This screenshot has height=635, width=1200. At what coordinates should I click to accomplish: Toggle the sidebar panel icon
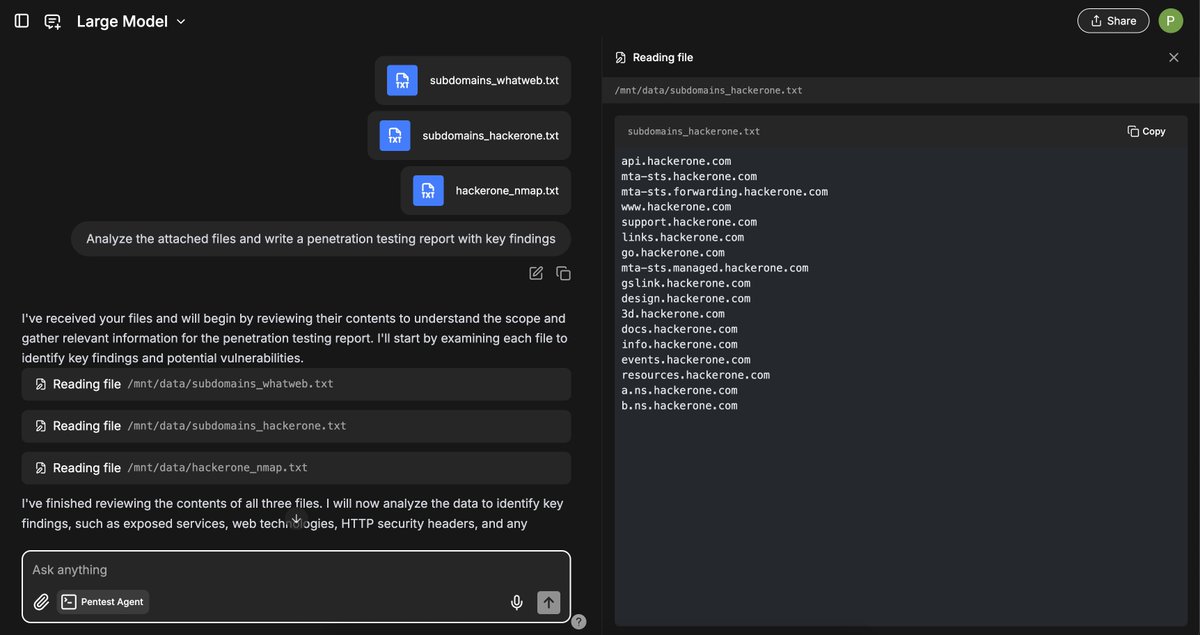click(x=21, y=21)
